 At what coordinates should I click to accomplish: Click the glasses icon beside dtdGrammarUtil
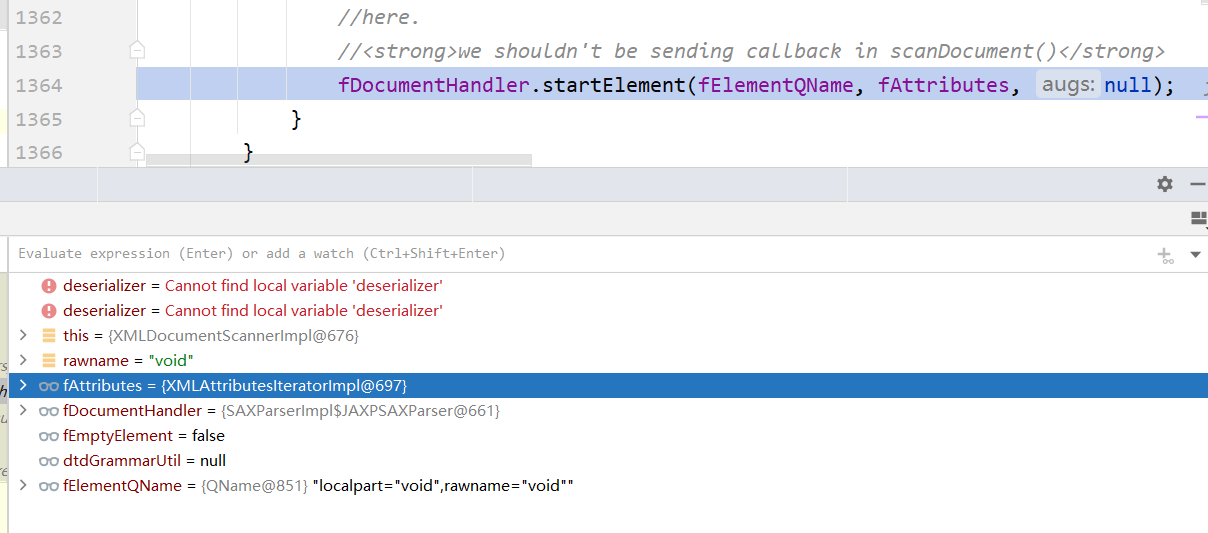[48, 461]
